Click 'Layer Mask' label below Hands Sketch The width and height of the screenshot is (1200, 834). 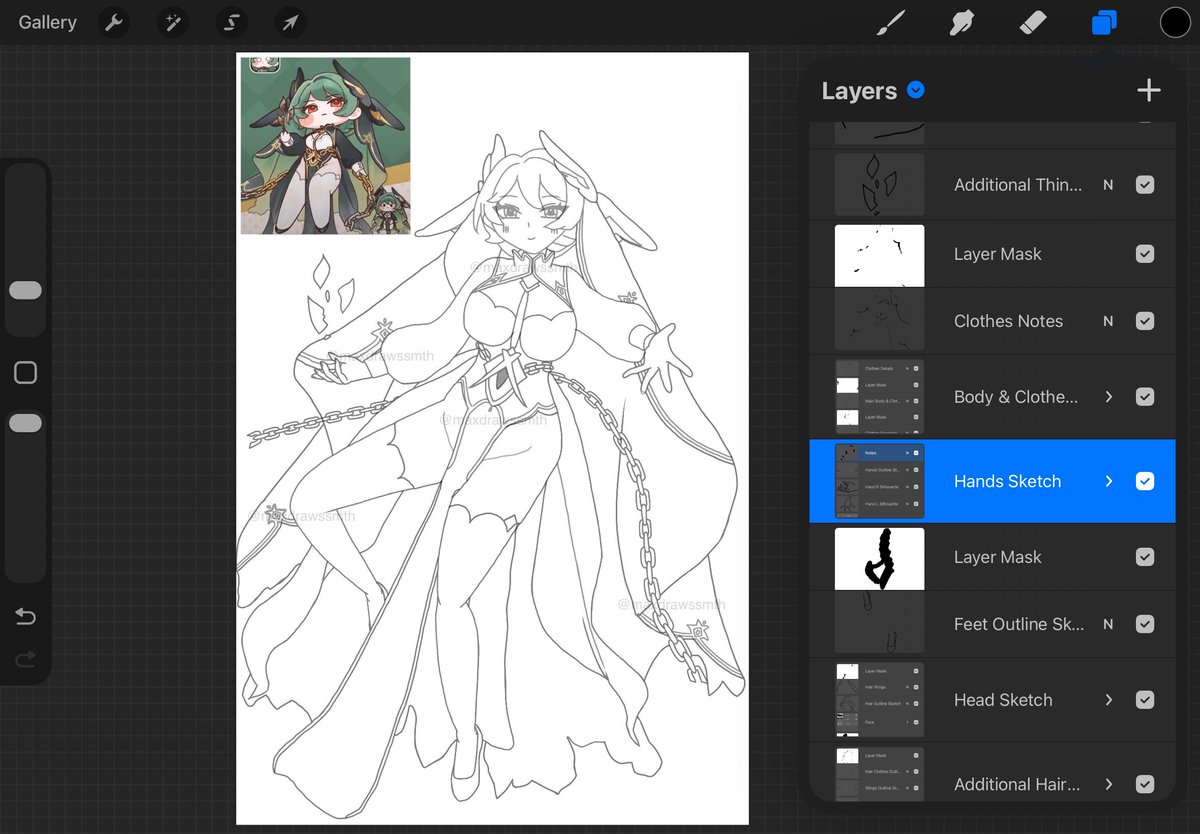[x=998, y=557]
